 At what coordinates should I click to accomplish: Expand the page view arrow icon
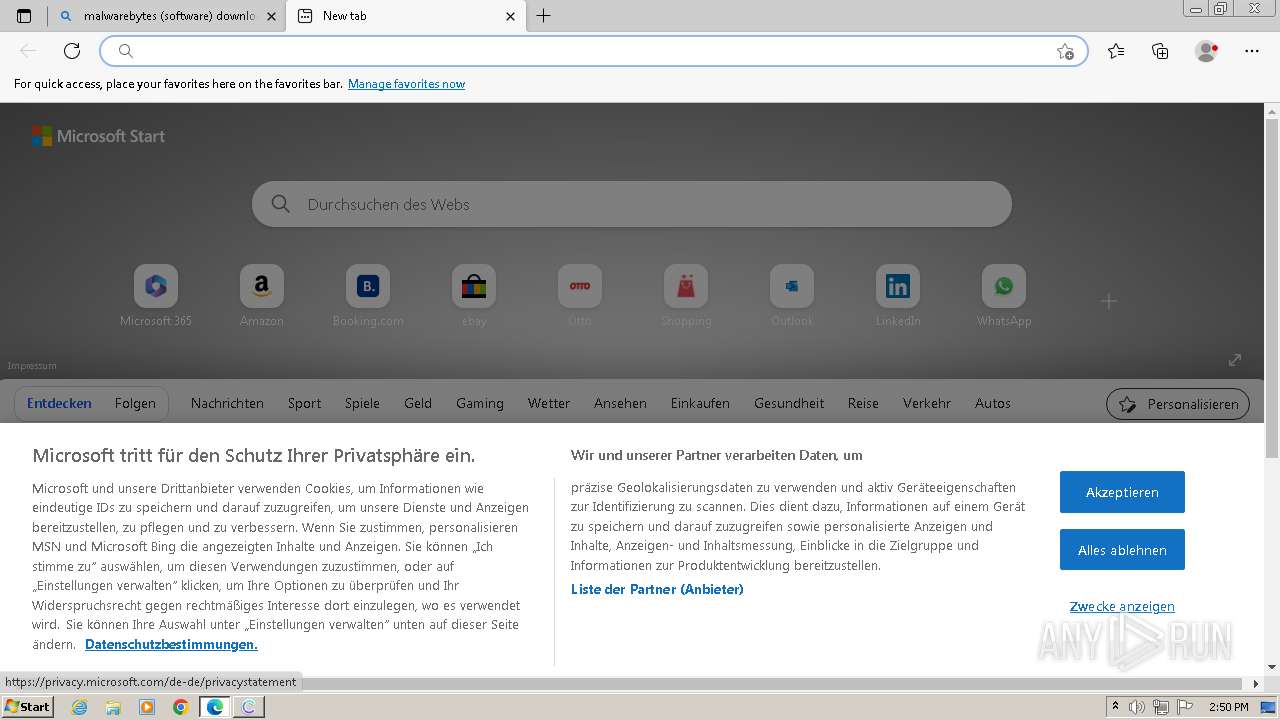(x=1235, y=360)
